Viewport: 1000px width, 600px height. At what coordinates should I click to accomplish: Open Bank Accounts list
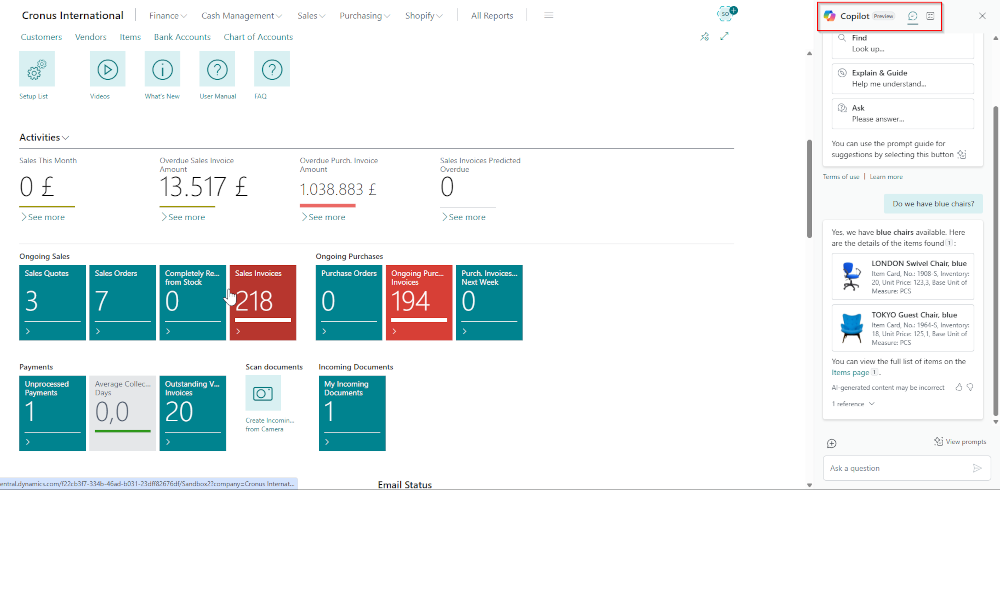click(x=182, y=37)
